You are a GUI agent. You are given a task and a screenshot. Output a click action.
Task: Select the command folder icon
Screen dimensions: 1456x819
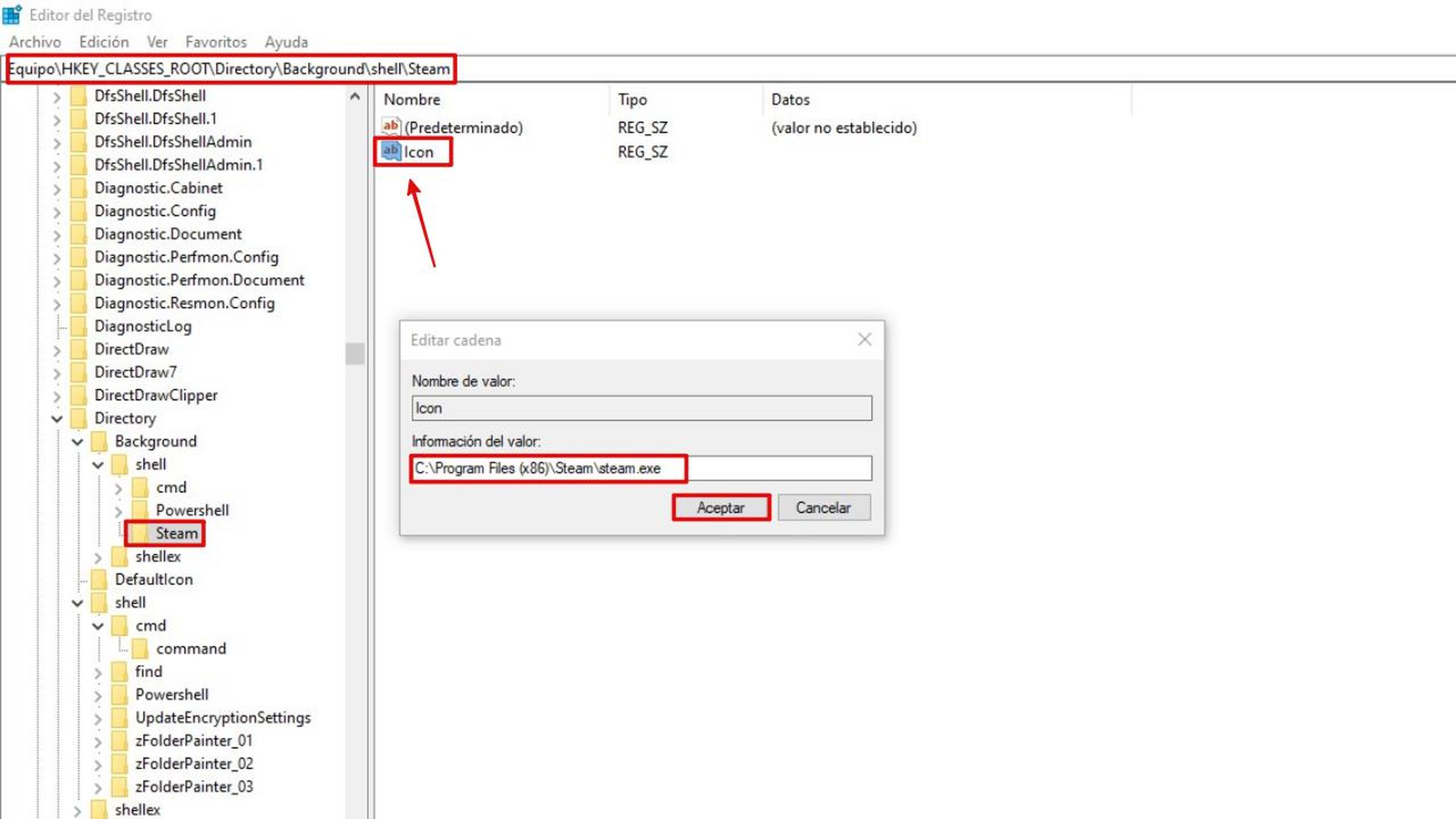click(140, 649)
